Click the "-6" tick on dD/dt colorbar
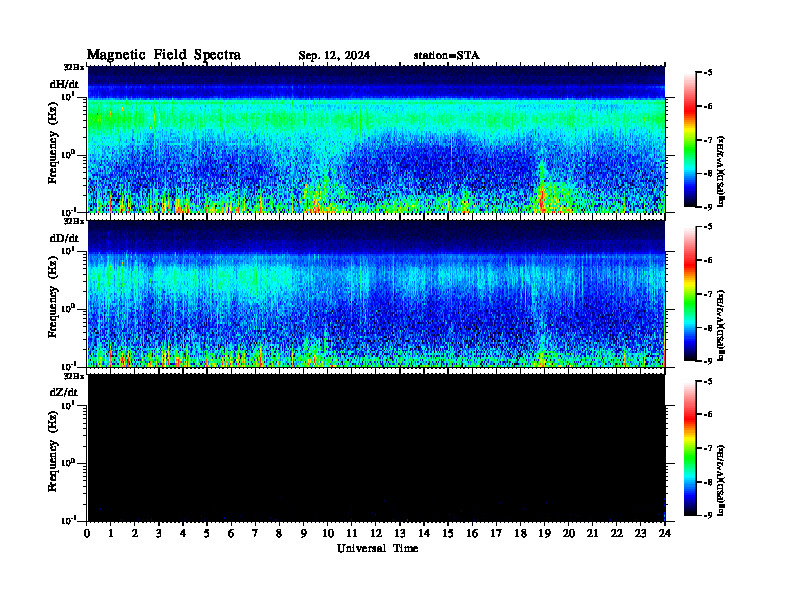Screen dimensions: 792x612 pyautogui.click(x=708, y=260)
